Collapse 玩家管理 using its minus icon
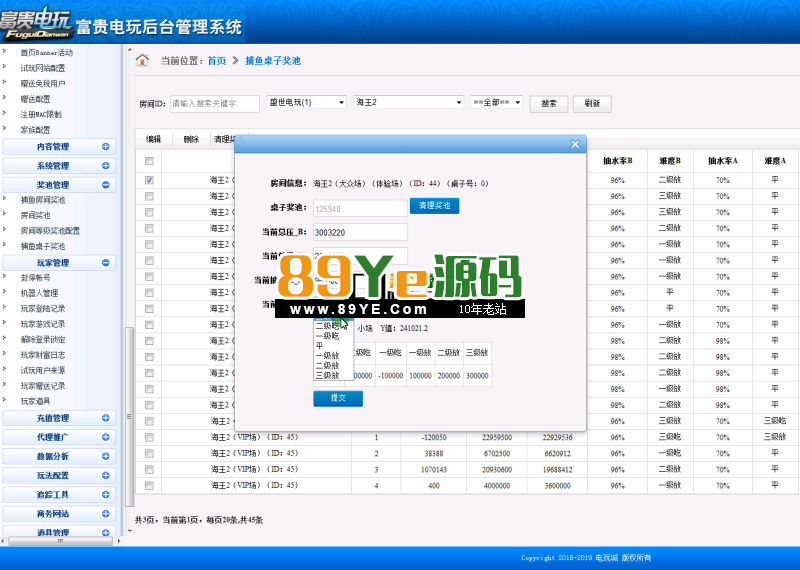 coord(106,263)
